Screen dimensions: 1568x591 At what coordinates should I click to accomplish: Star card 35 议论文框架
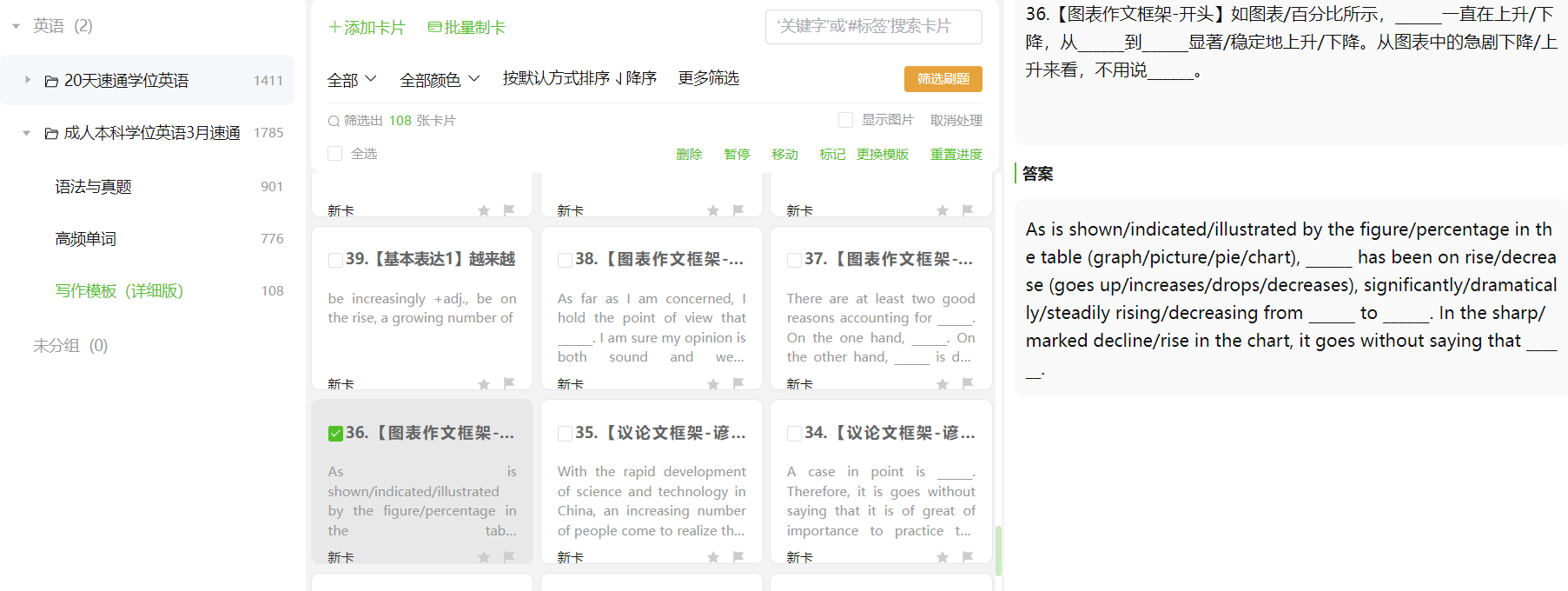pyautogui.click(x=713, y=557)
